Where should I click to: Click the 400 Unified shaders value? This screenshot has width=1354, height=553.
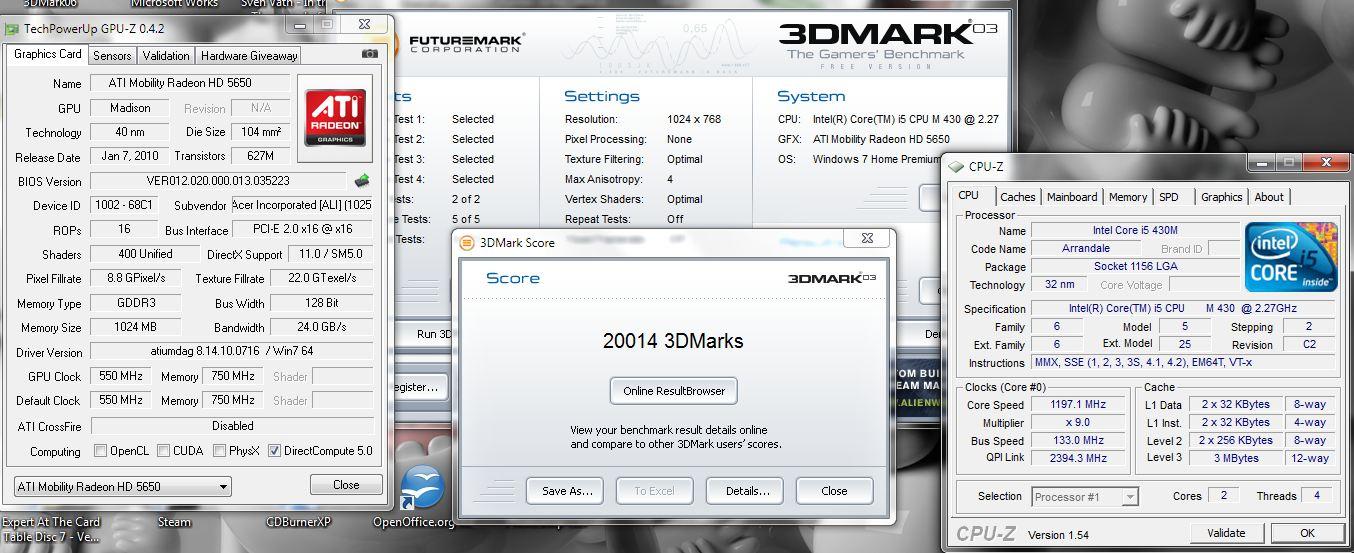pos(145,254)
